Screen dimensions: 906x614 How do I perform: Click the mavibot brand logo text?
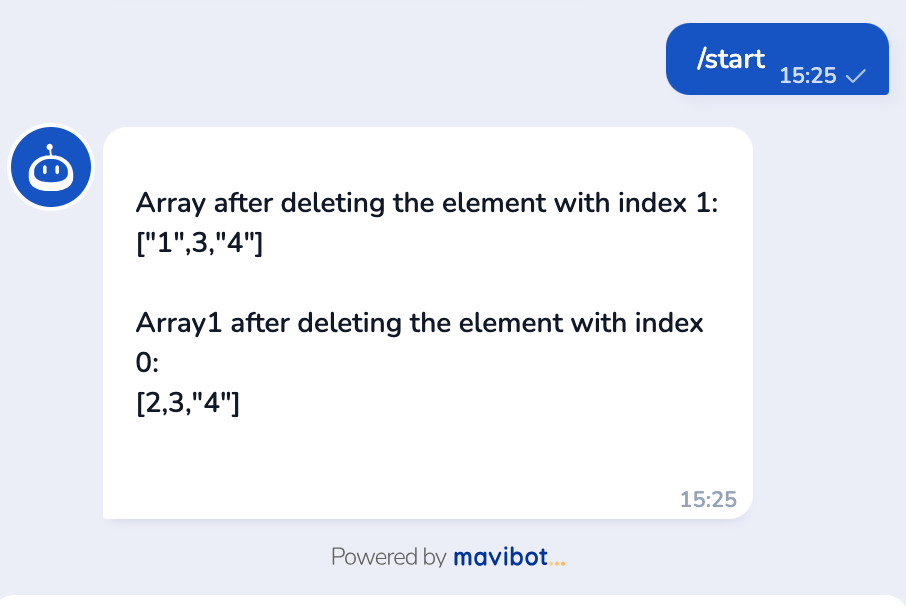pyautogui.click(x=500, y=557)
